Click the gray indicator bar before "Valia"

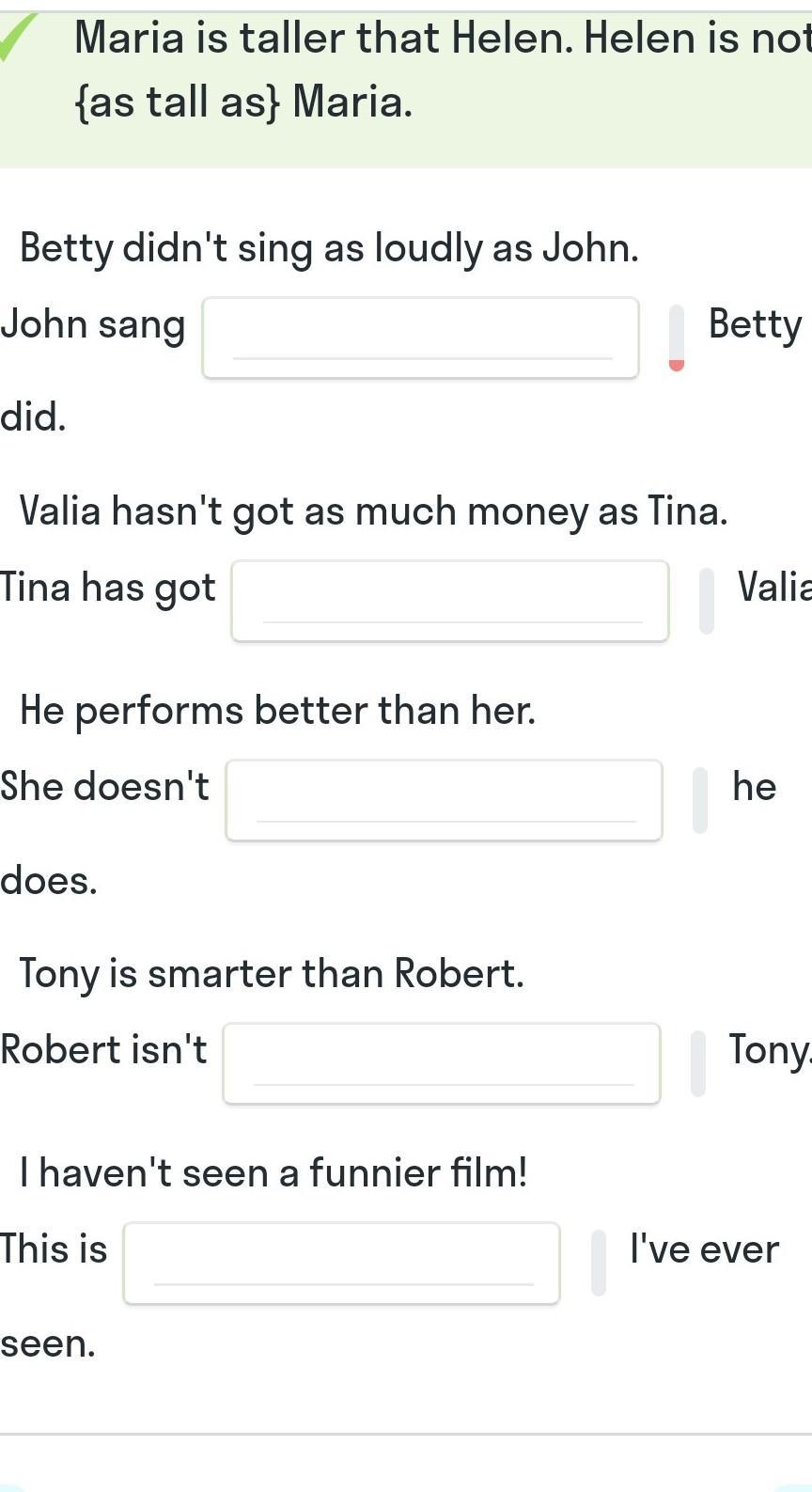click(x=707, y=601)
